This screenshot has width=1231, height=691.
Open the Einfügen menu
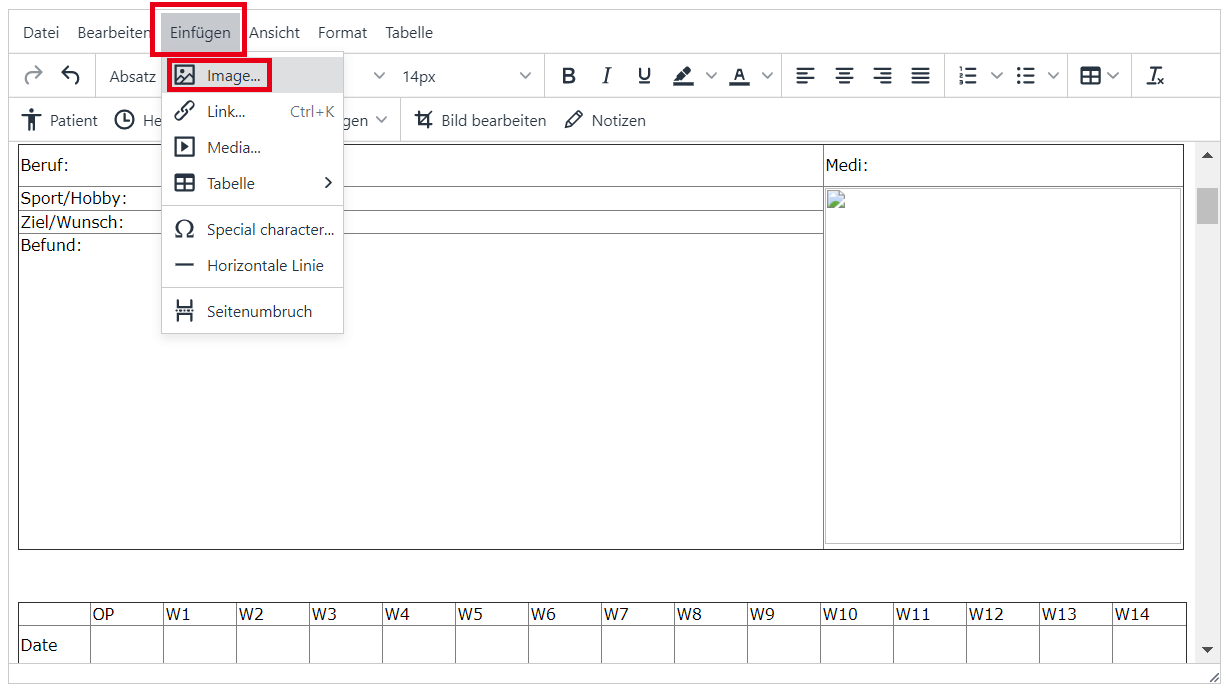coord(200,32)
